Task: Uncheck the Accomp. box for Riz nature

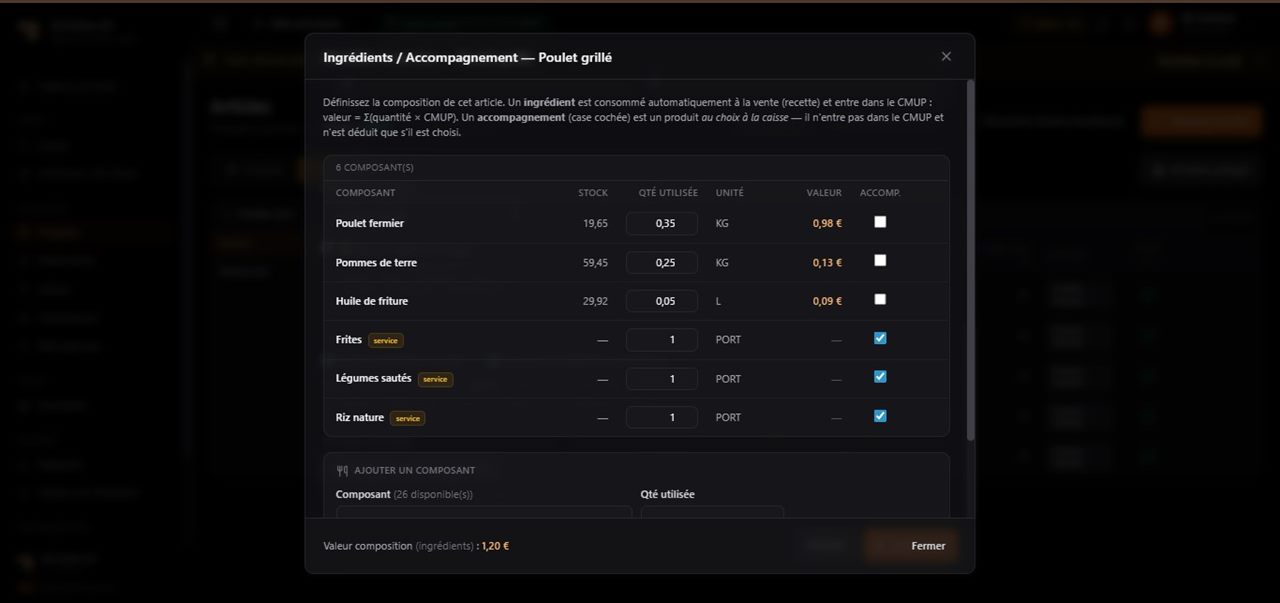Action: coord(880,416)
